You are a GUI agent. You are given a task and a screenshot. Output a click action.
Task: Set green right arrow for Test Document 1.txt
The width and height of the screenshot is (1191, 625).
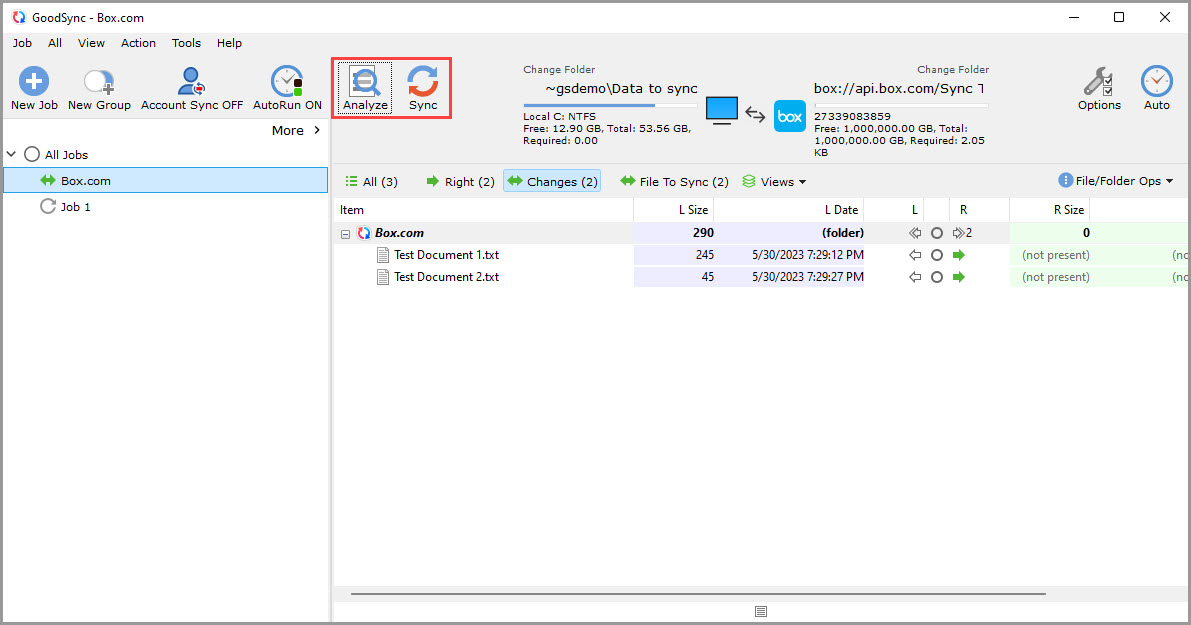point(959,255)
